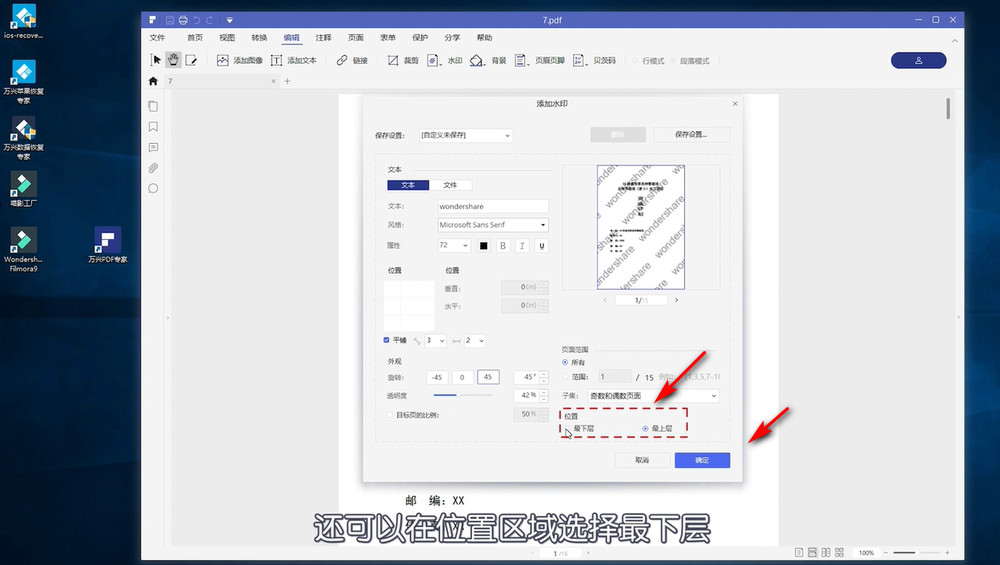Click the 链接 link tool
This screenshot has height=565, width=1000.
pos(353,61)
